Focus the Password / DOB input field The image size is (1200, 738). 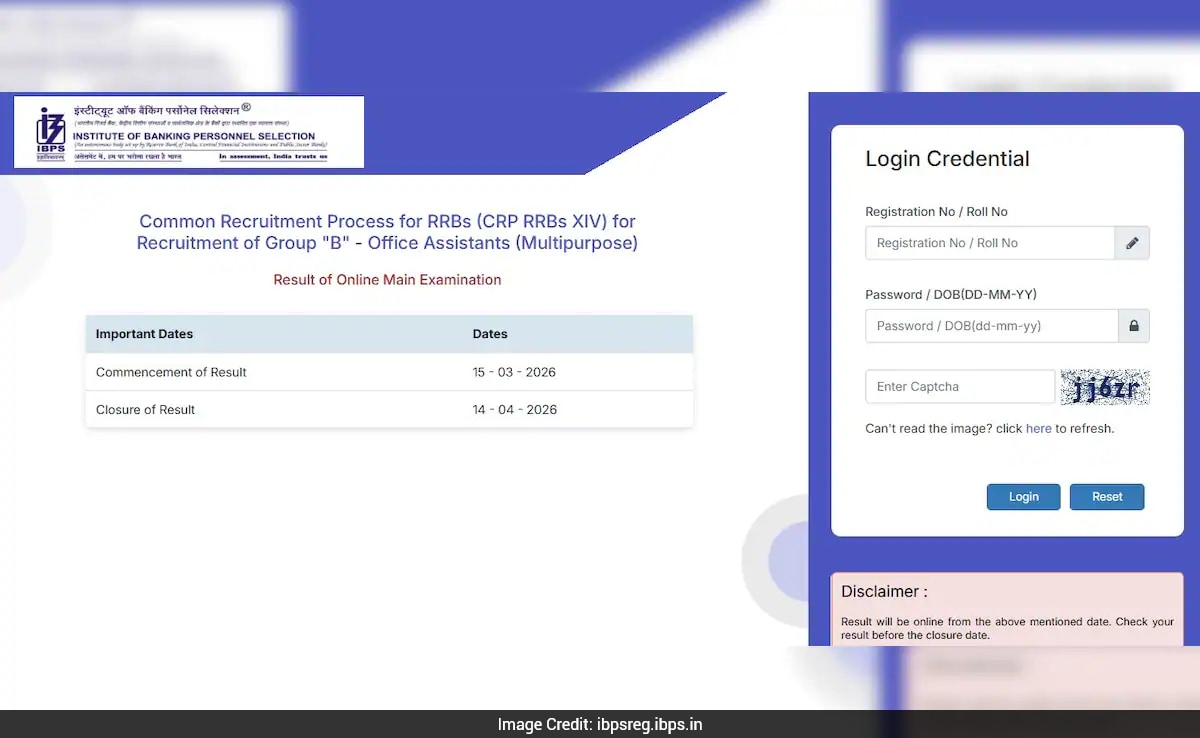pos(991,326)
